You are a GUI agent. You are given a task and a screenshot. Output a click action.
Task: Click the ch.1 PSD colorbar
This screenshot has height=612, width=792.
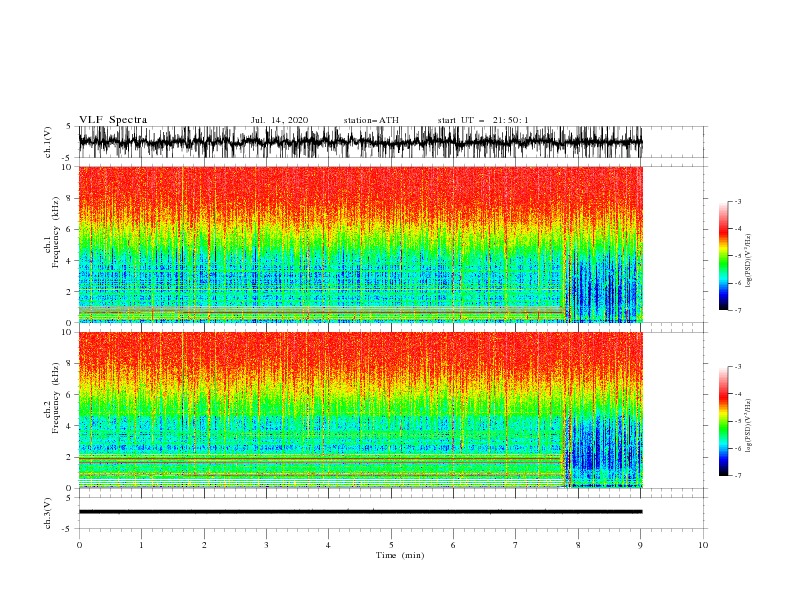tap(723, 256)
